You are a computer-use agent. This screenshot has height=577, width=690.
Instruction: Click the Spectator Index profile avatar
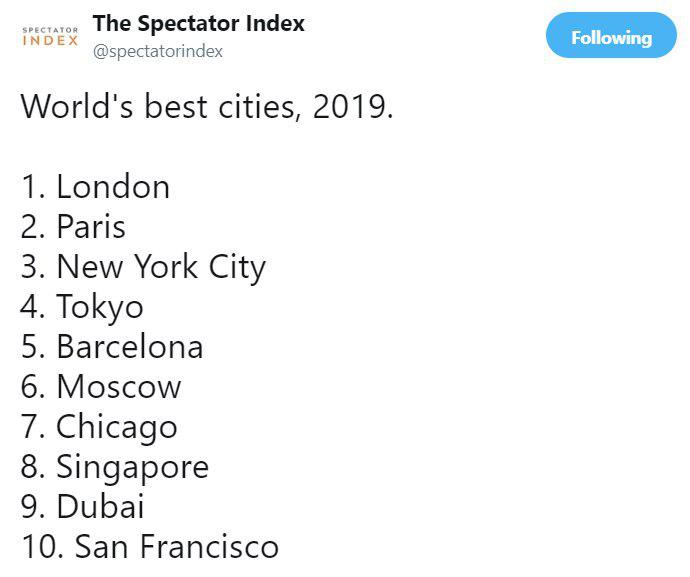pos(50,36)
